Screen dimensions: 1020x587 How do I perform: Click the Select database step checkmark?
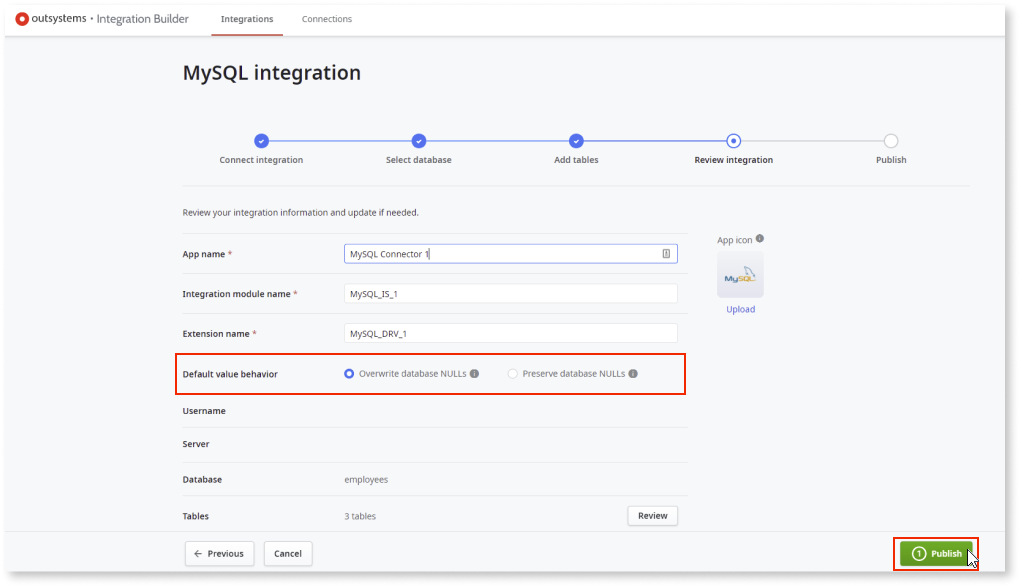[418, 141]
